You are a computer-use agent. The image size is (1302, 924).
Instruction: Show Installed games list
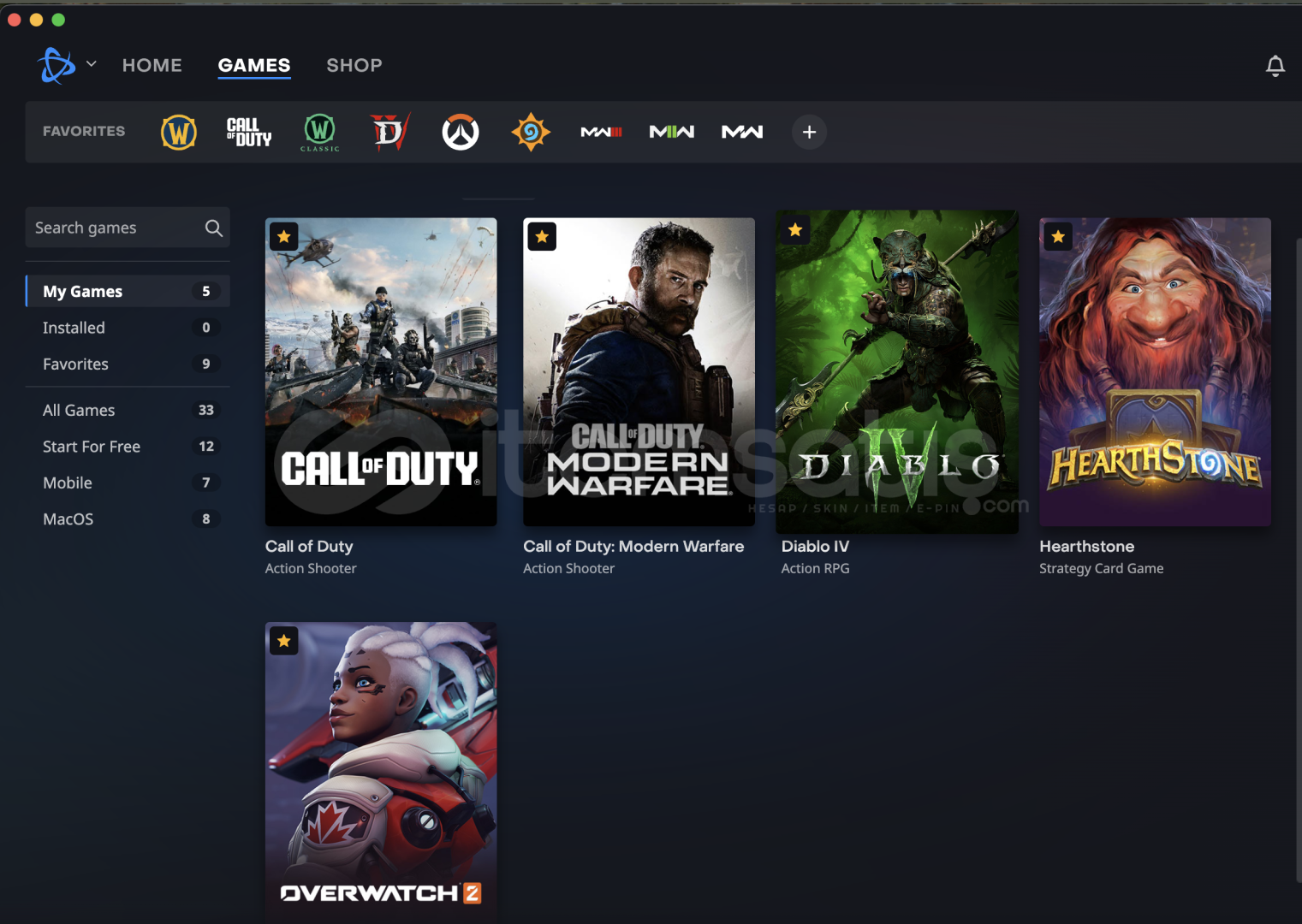click(x=128, y=328)
